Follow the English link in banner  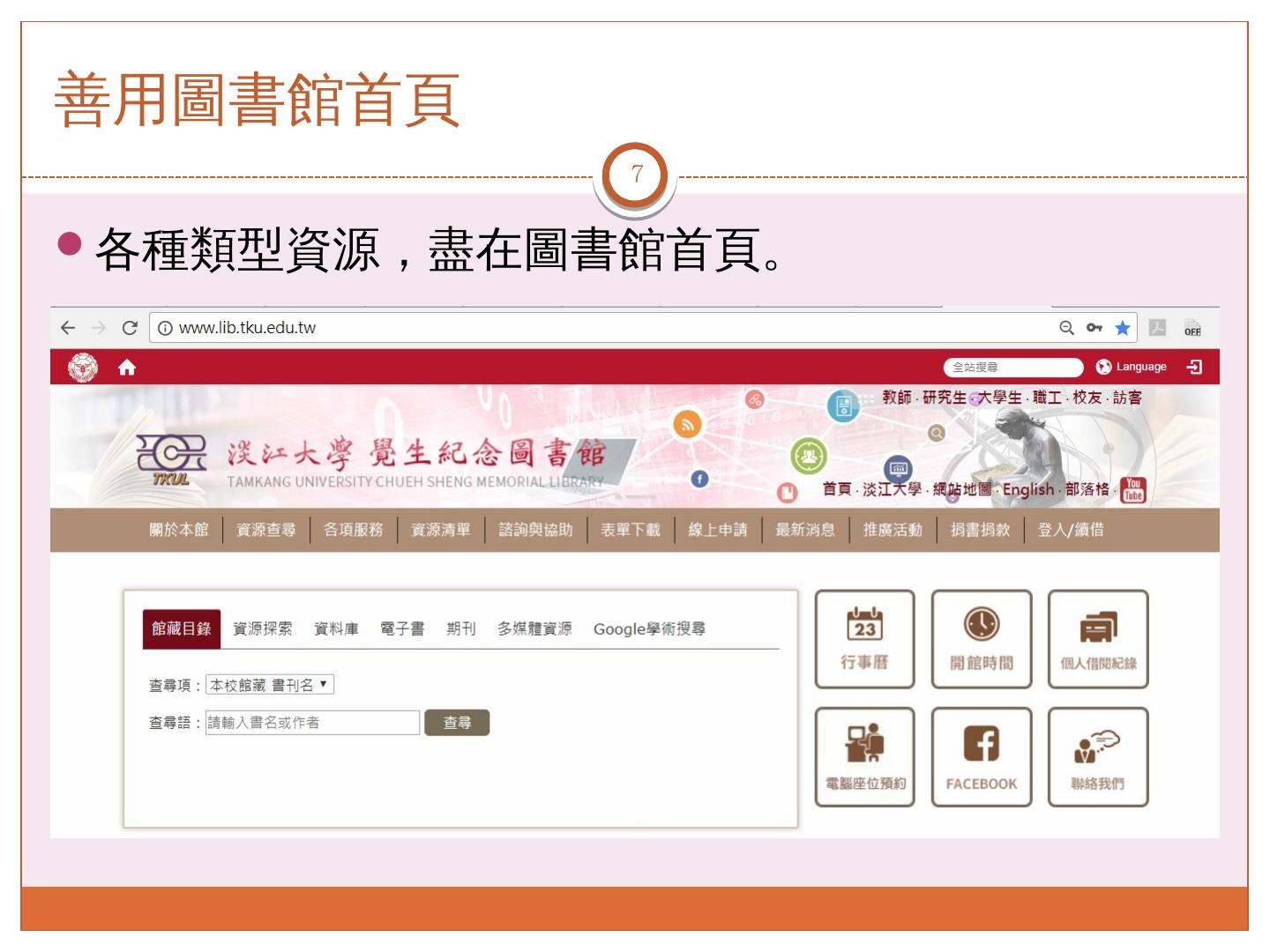coord(1027,489)
